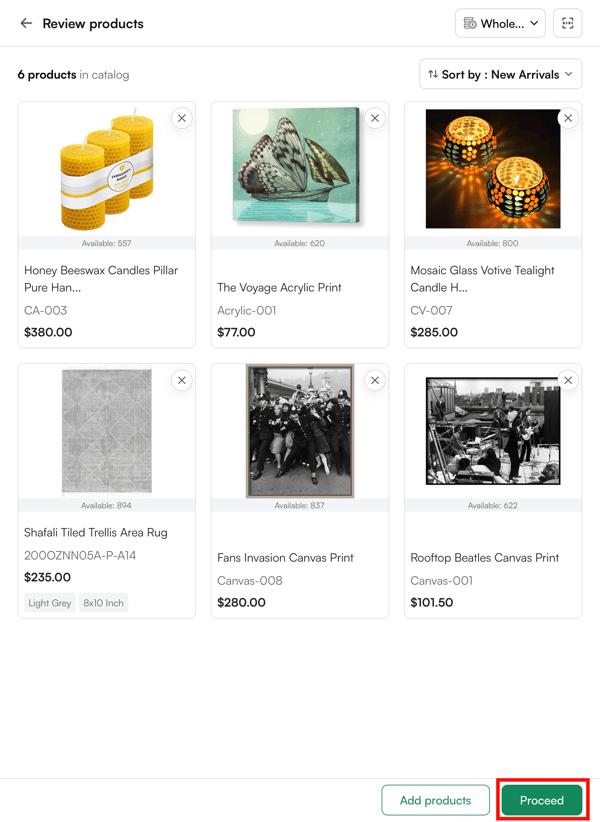
Task: Open the Wholesale price list selector
Action: tap(500, 22)
